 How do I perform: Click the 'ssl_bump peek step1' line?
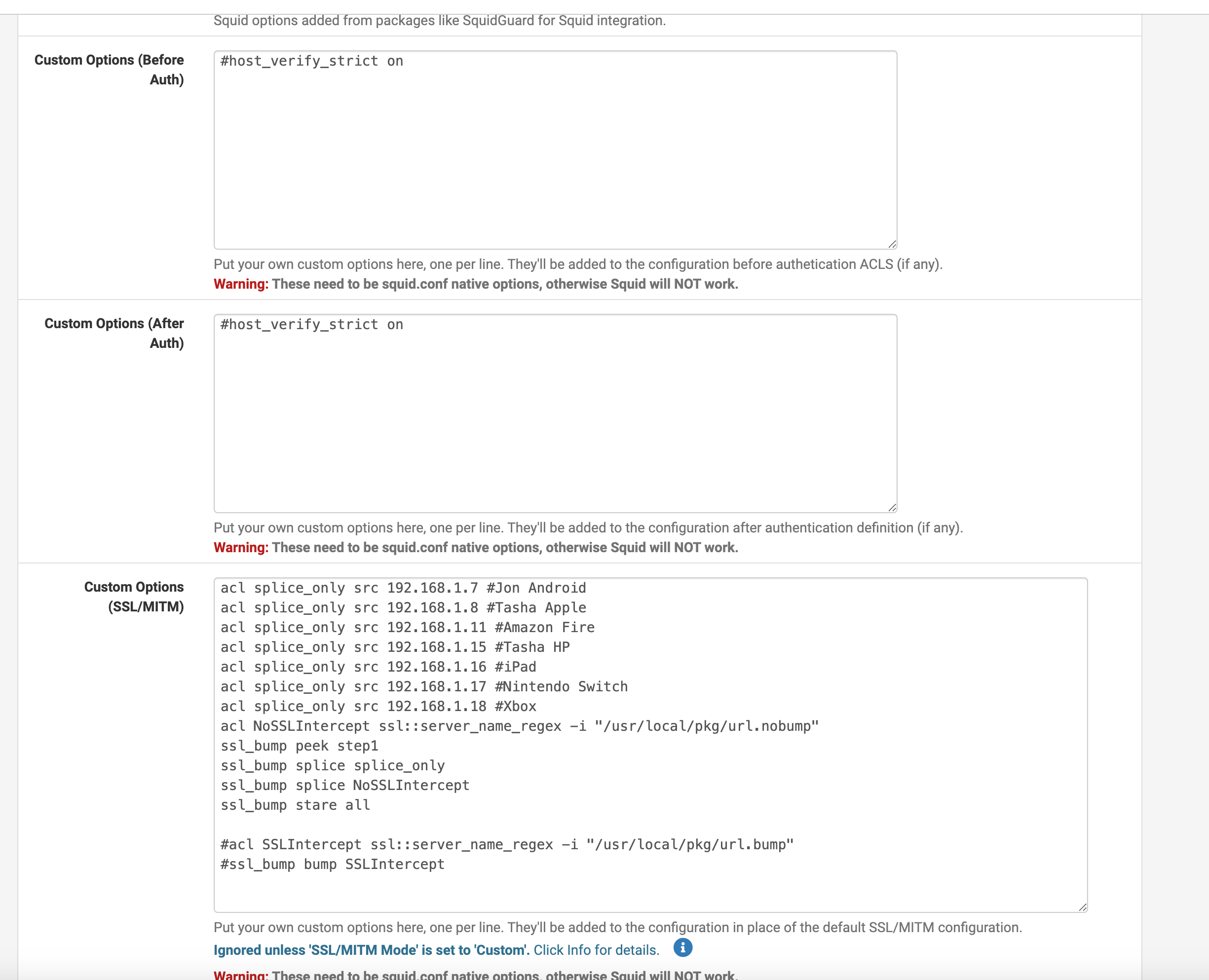pyautogui.click(x=299, y=746)
